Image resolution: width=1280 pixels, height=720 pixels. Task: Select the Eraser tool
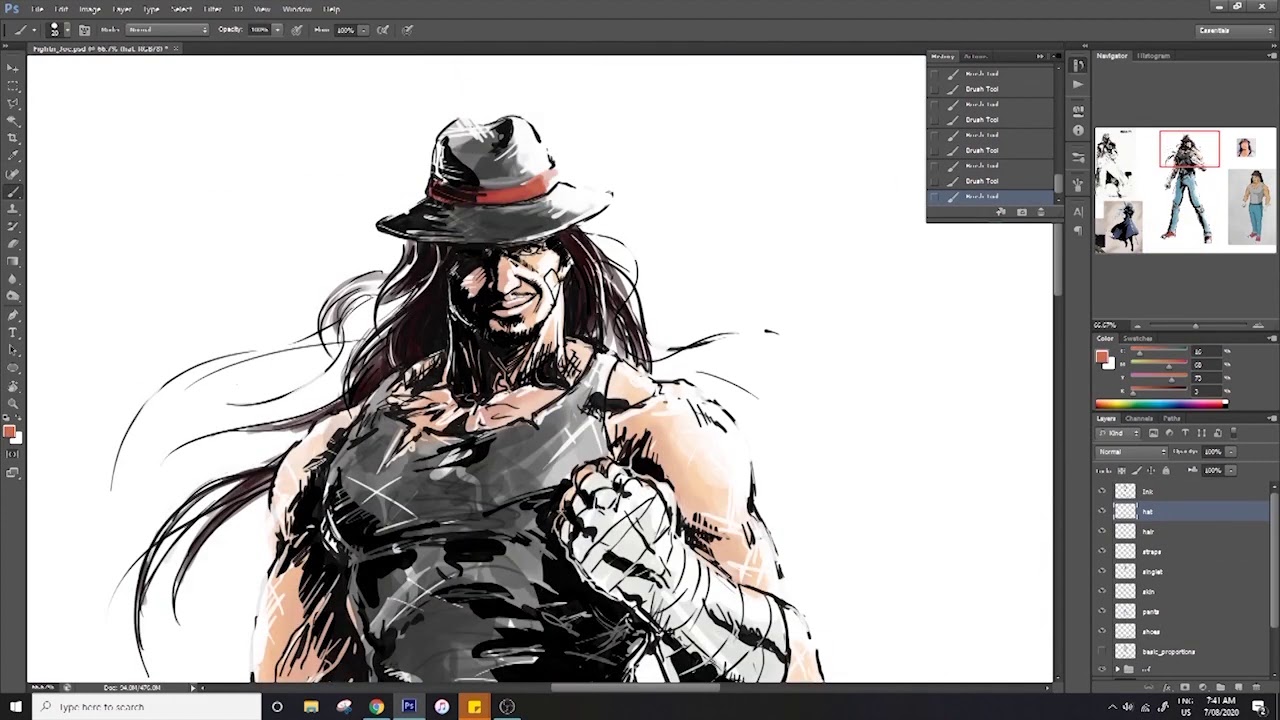pos(12,243)
